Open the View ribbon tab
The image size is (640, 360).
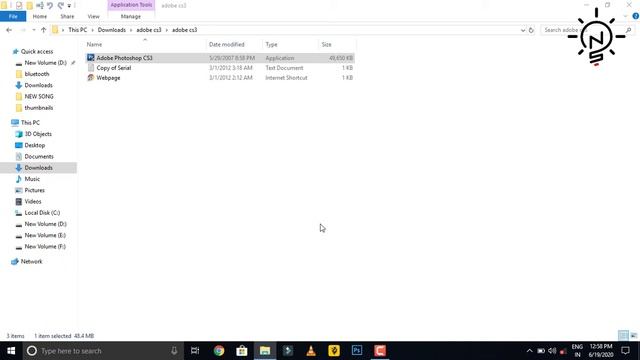tap(93, 16)
